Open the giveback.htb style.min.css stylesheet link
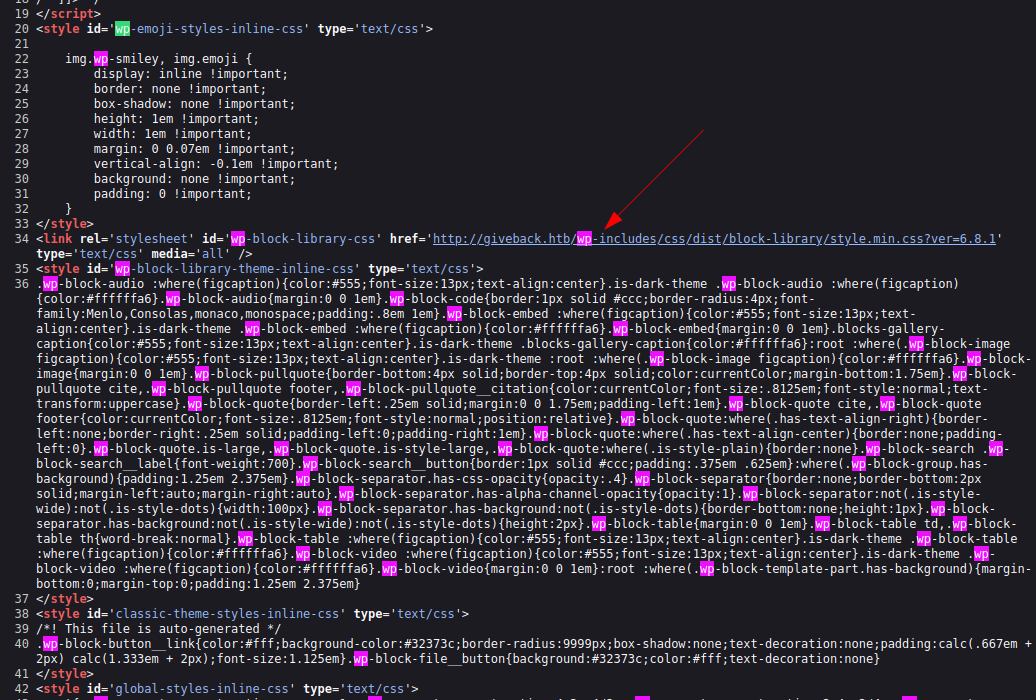1036x700 pixels. 715,239
